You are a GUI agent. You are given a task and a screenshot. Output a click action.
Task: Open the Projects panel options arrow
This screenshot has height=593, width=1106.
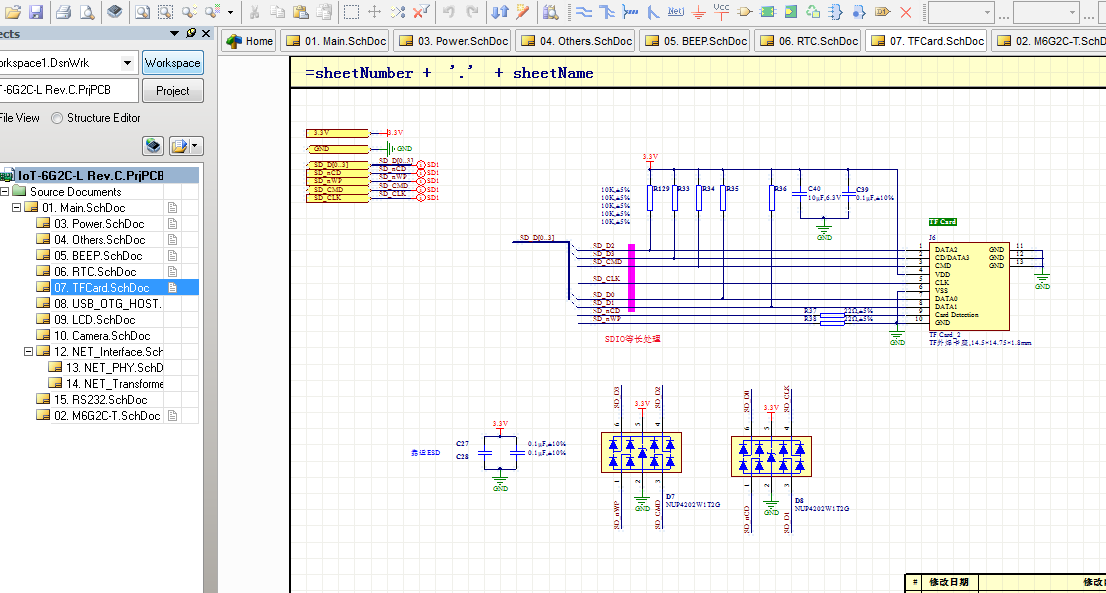point(174,33)
